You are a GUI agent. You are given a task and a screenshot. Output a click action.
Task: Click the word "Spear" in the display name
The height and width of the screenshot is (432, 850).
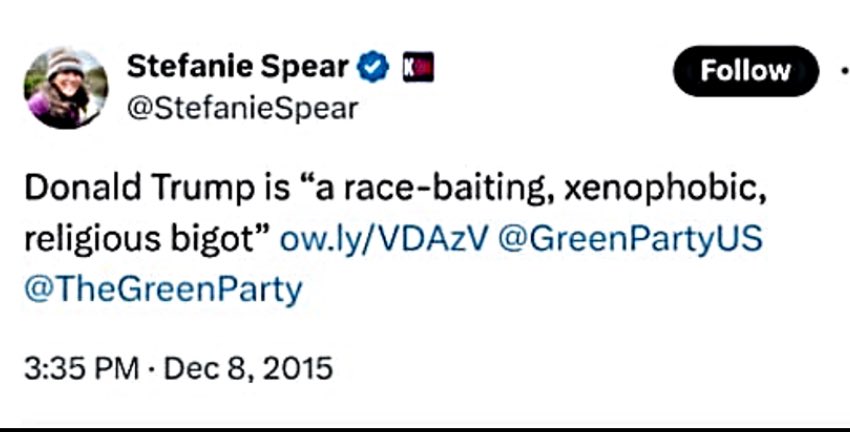[x=308, y=68]
